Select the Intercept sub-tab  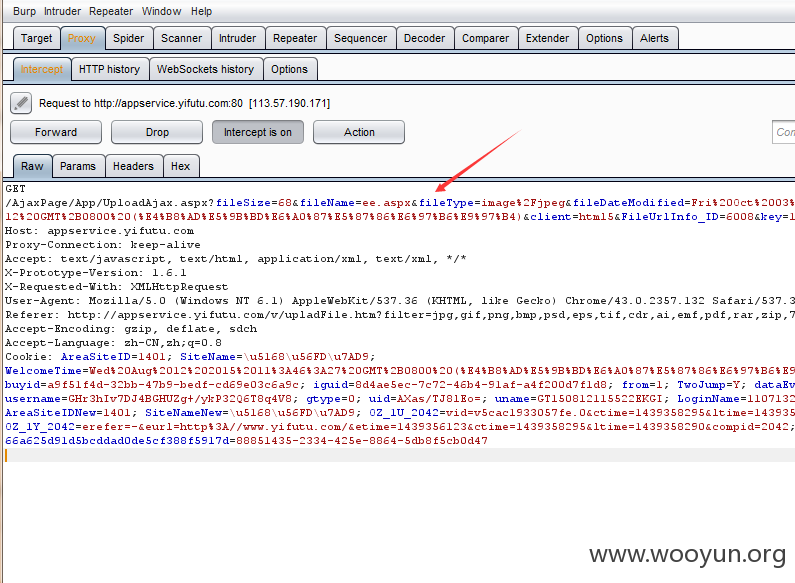pyautogui.click(x=42, y=69)
